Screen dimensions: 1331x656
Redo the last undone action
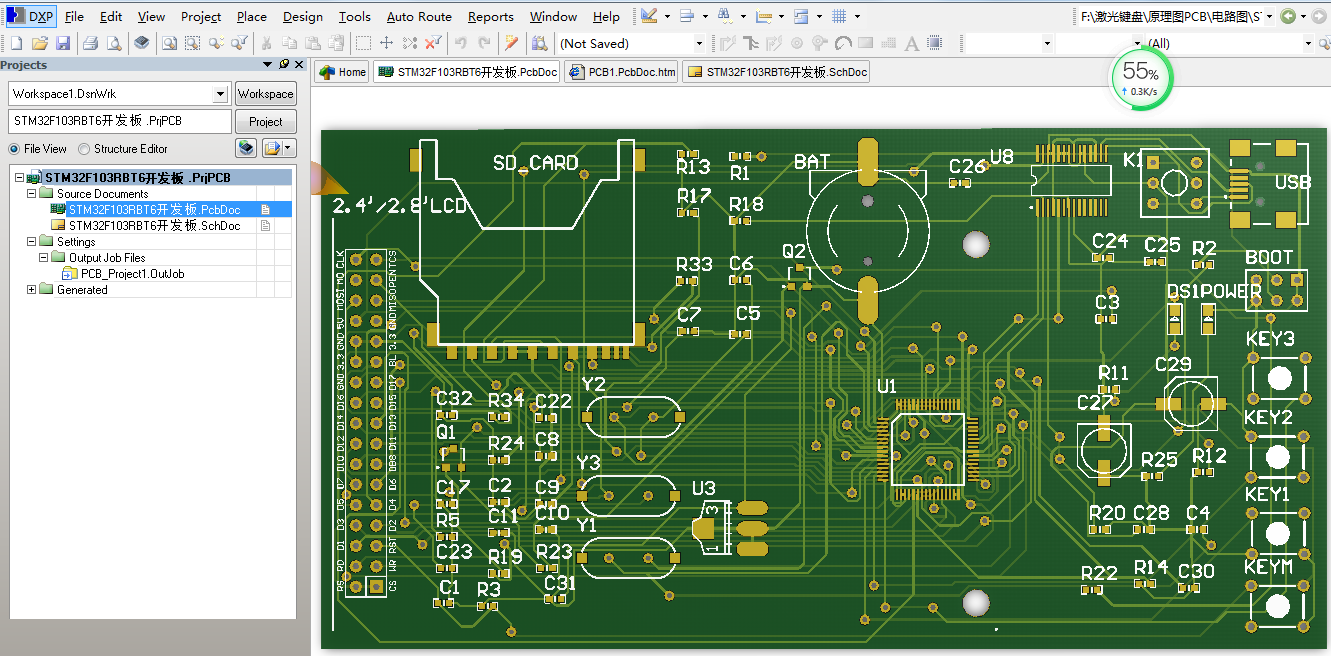tap(484, 43)
